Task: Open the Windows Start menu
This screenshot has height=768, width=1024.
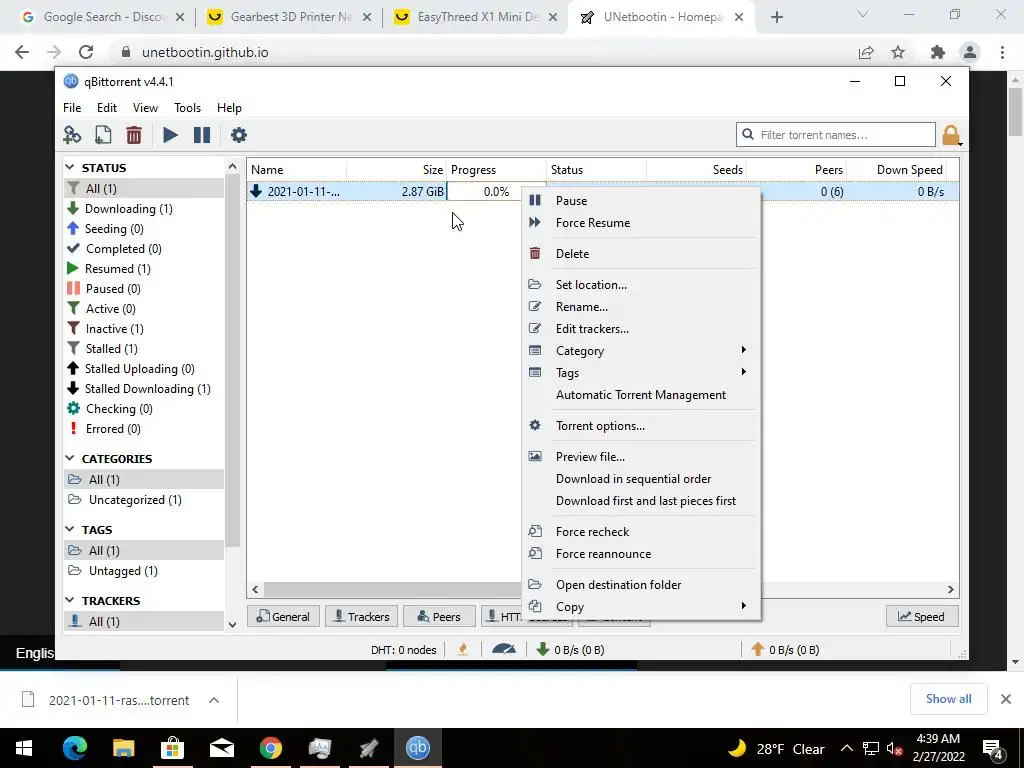Action: (x=24, y=748)
